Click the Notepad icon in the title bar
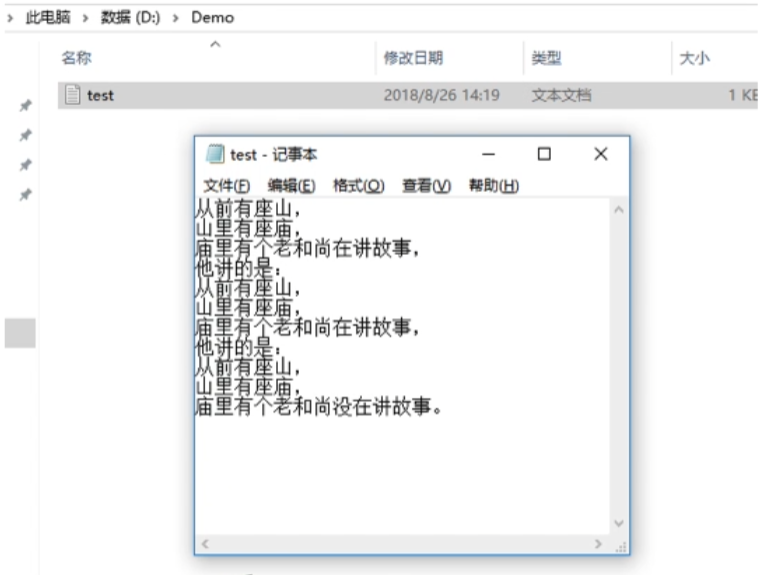 215,154
